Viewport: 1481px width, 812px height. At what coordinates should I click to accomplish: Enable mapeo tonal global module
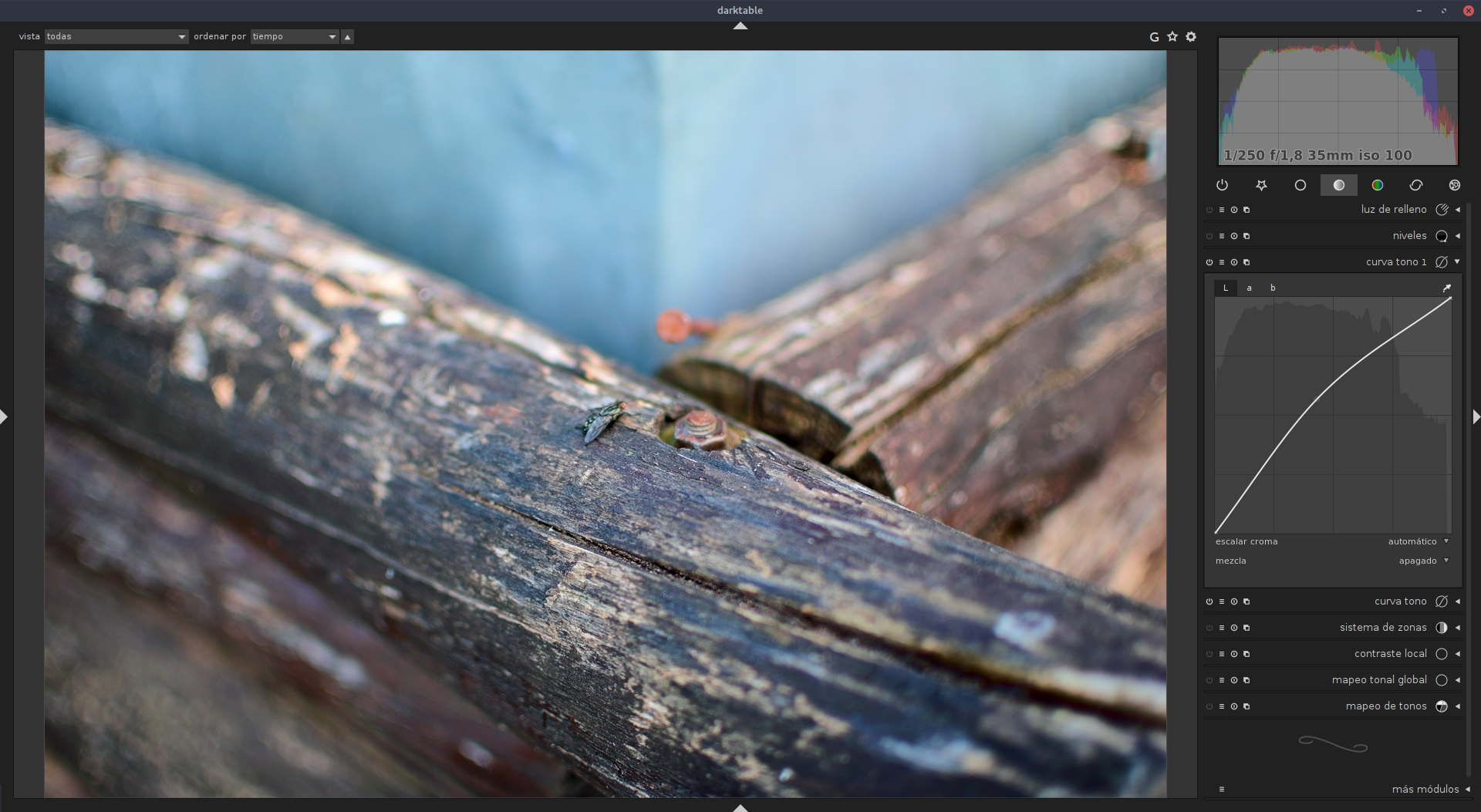coord(1209,680)
